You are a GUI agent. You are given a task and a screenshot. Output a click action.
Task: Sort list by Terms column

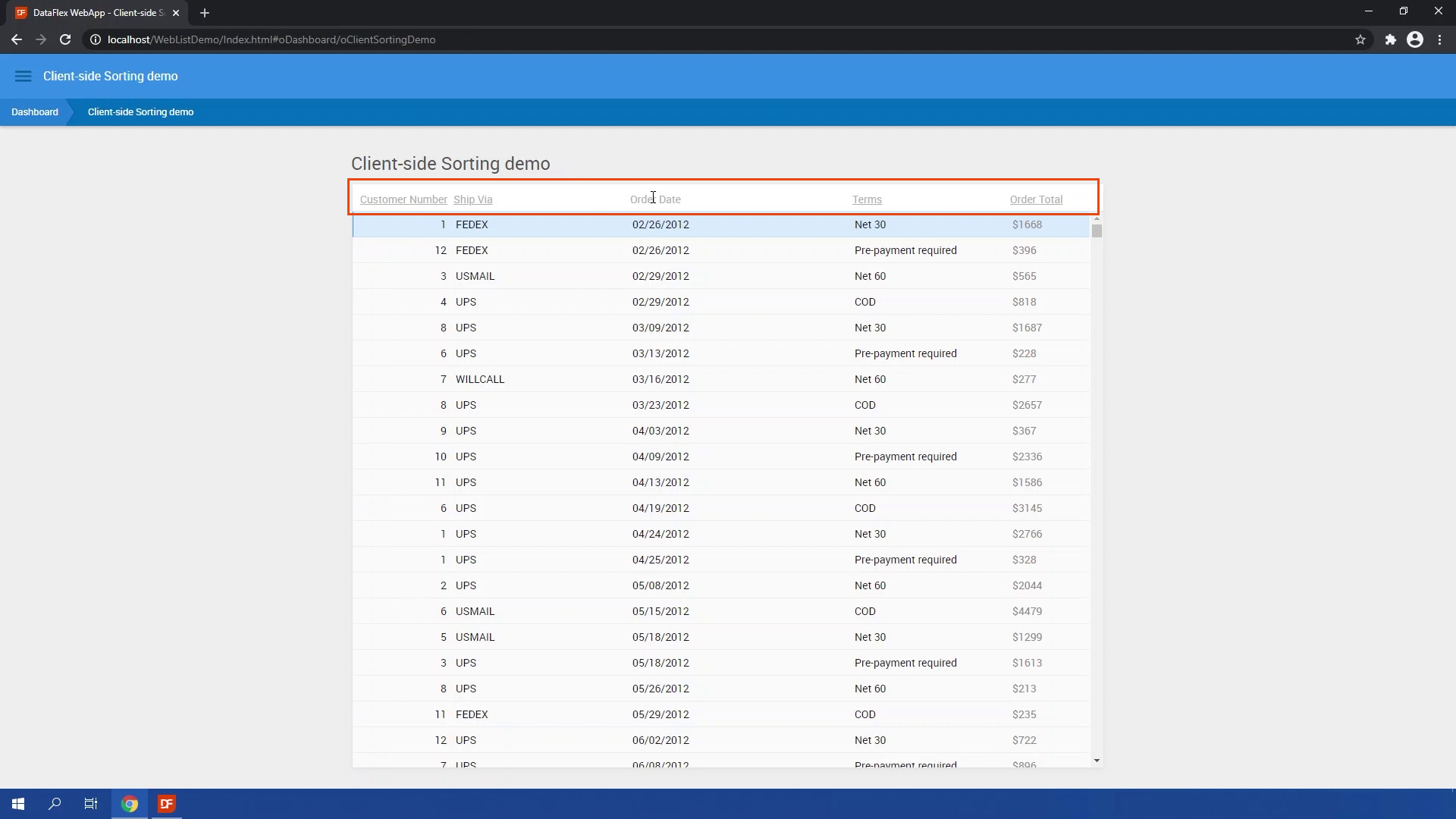tap(867, 199)
